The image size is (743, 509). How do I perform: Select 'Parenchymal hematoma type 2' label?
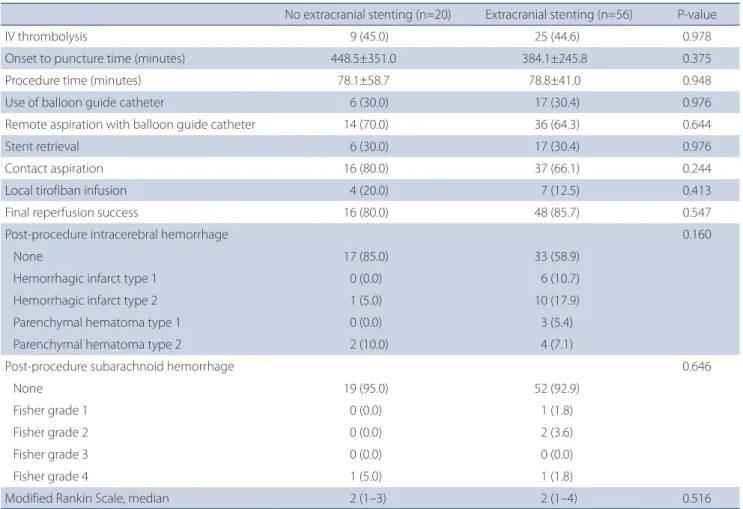click(x=97, y=345)
